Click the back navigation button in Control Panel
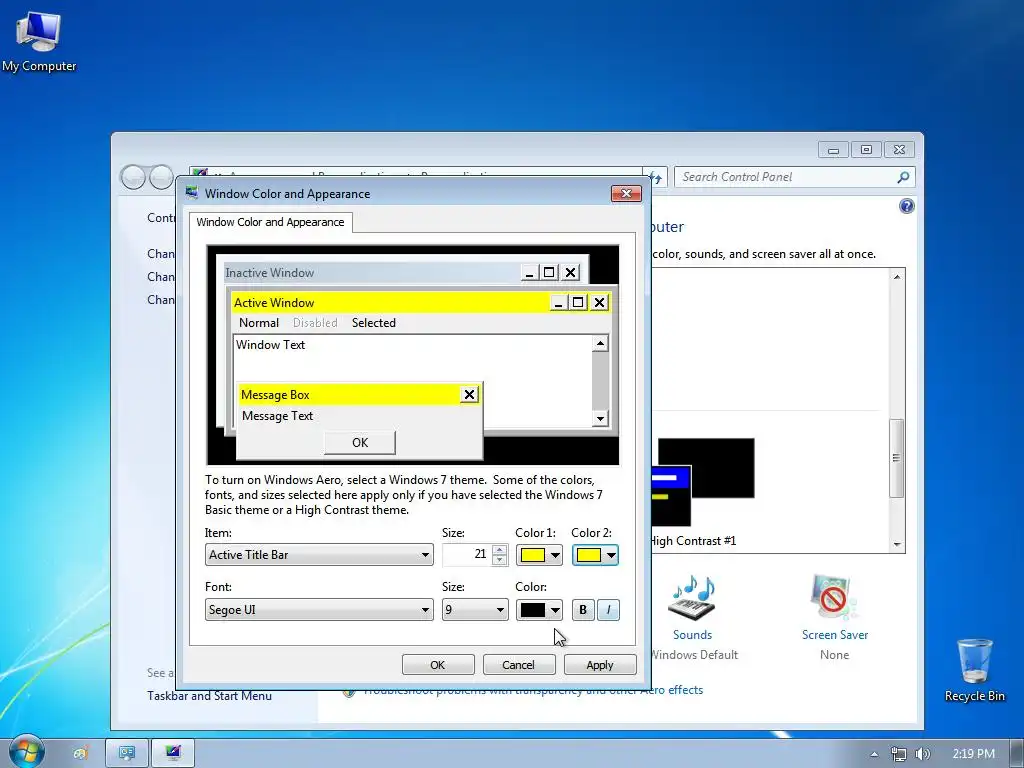Image resolution: width=1024 pixels, height=768 pixels. click(133, 177)
